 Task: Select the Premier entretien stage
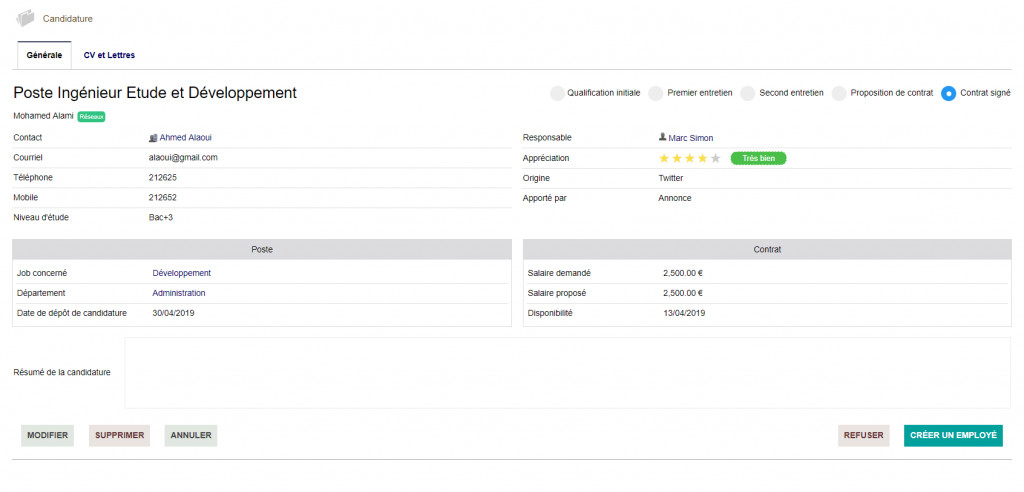[x=656, y=93]
